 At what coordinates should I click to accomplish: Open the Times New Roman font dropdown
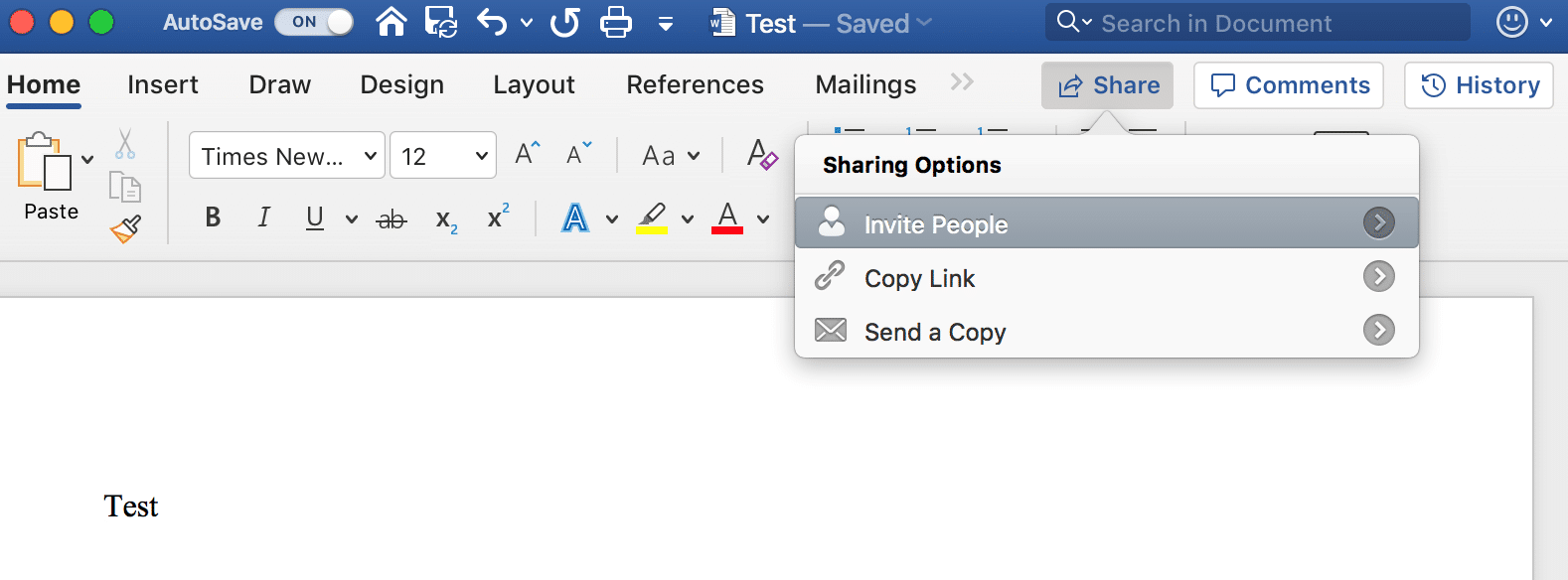point(287,156)
